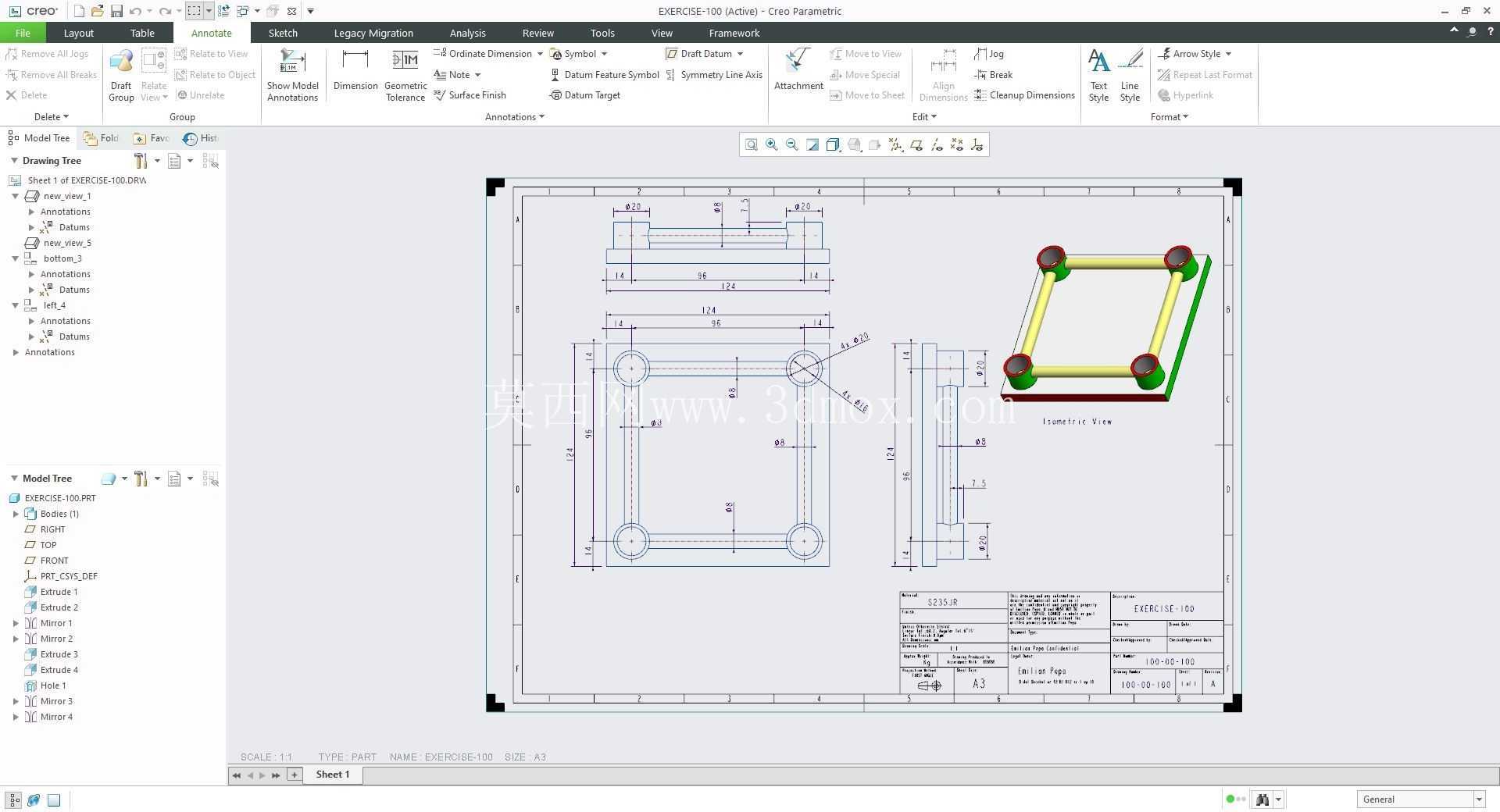Viewport: 1500px width, 812px height.
Task: Switch to the History panel tab
Action: coord(200,138)
